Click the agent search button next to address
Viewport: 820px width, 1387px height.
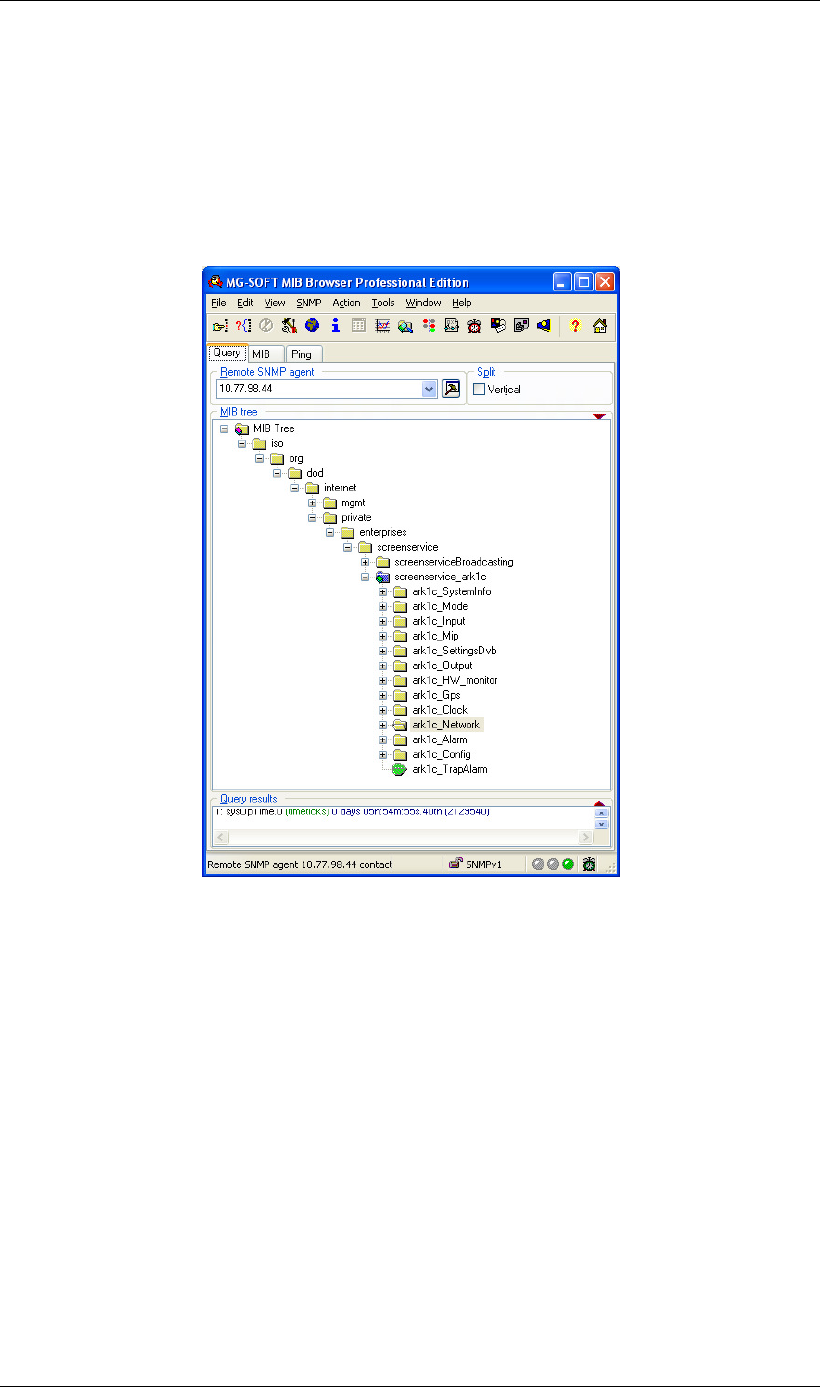pos(451,389)
